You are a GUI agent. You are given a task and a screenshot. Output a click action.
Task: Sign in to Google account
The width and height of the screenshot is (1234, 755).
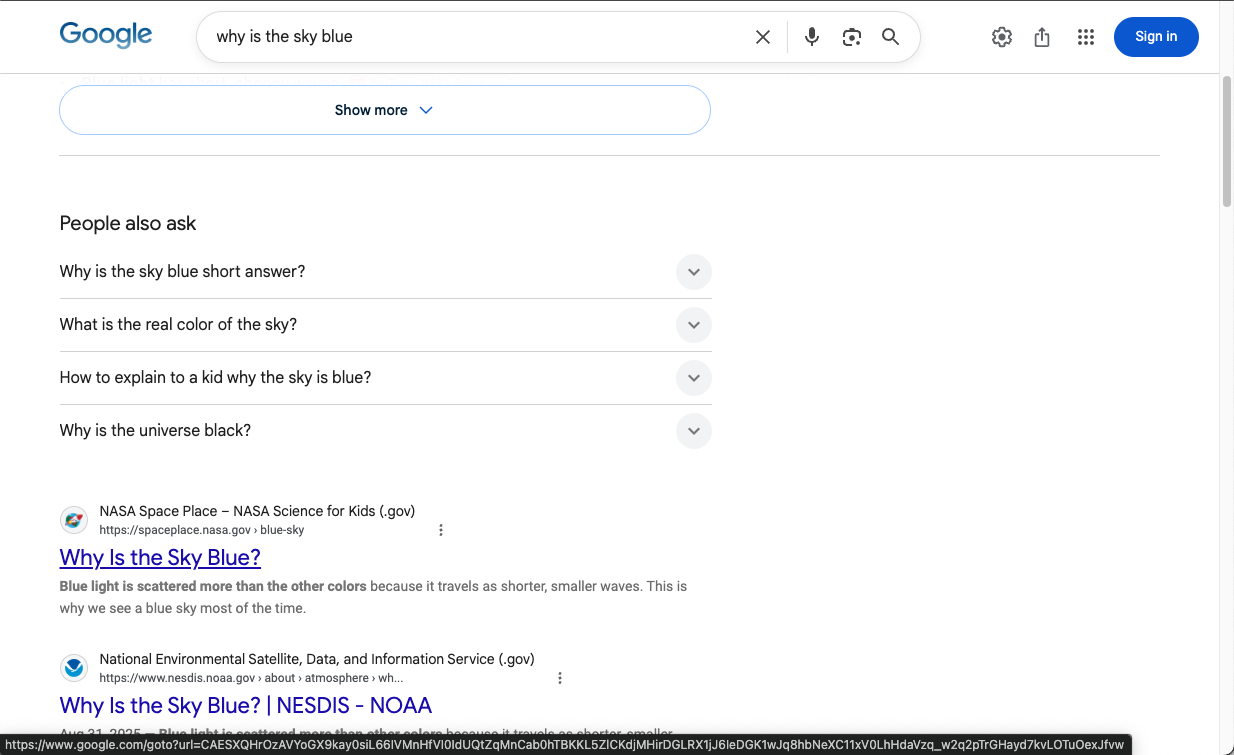click(x=1156, y=37)
